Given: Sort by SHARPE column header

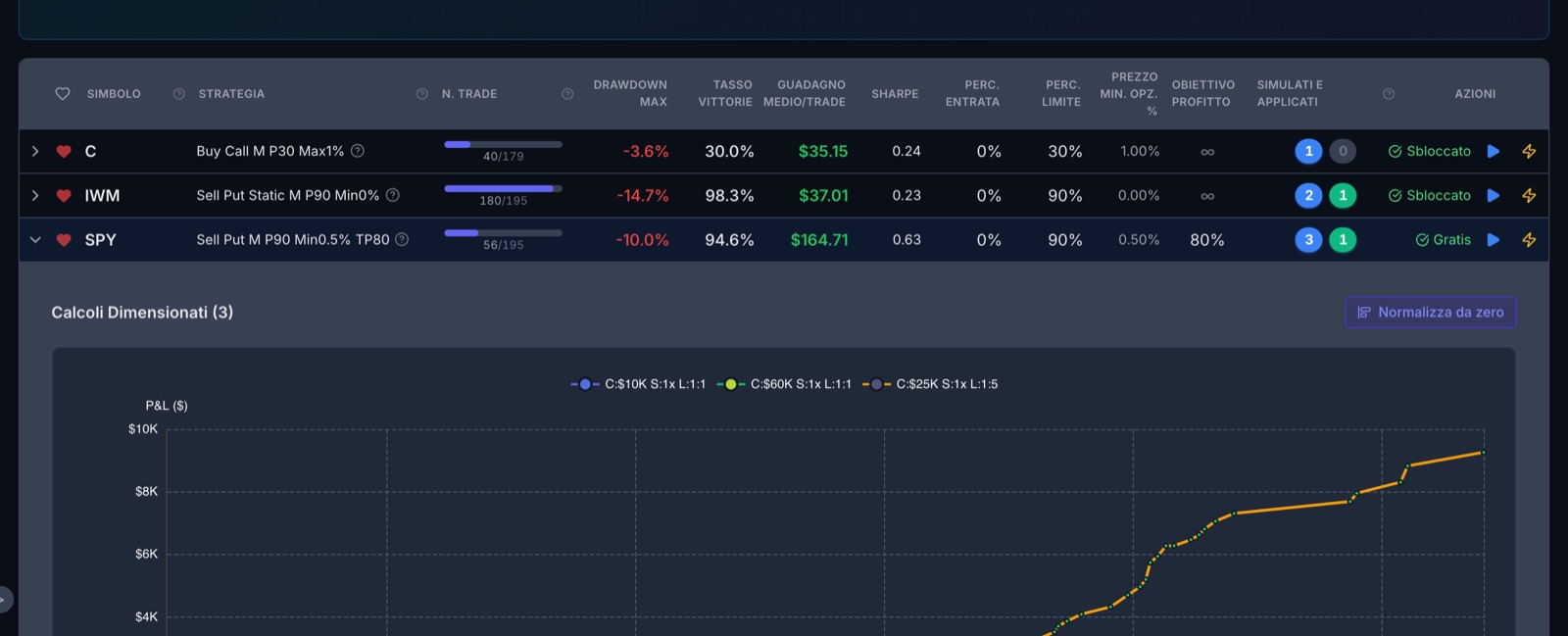Looking at the screenshot, I should pyautogui.click(x=895, y=94).
